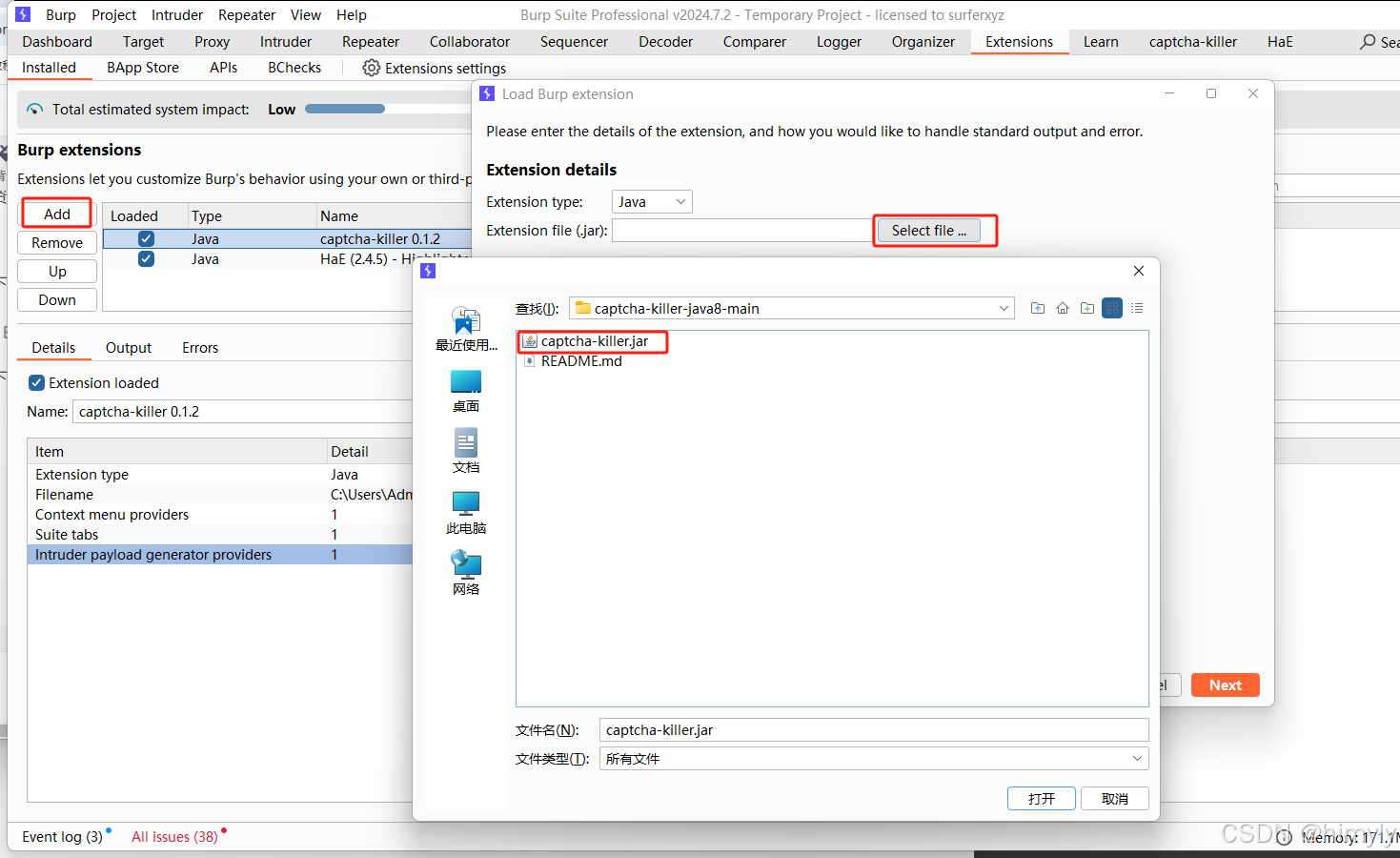Open Recent items shortcut in file chooser sidebar
This screenshot has height=858, width=1400.
tap(466, 329)
